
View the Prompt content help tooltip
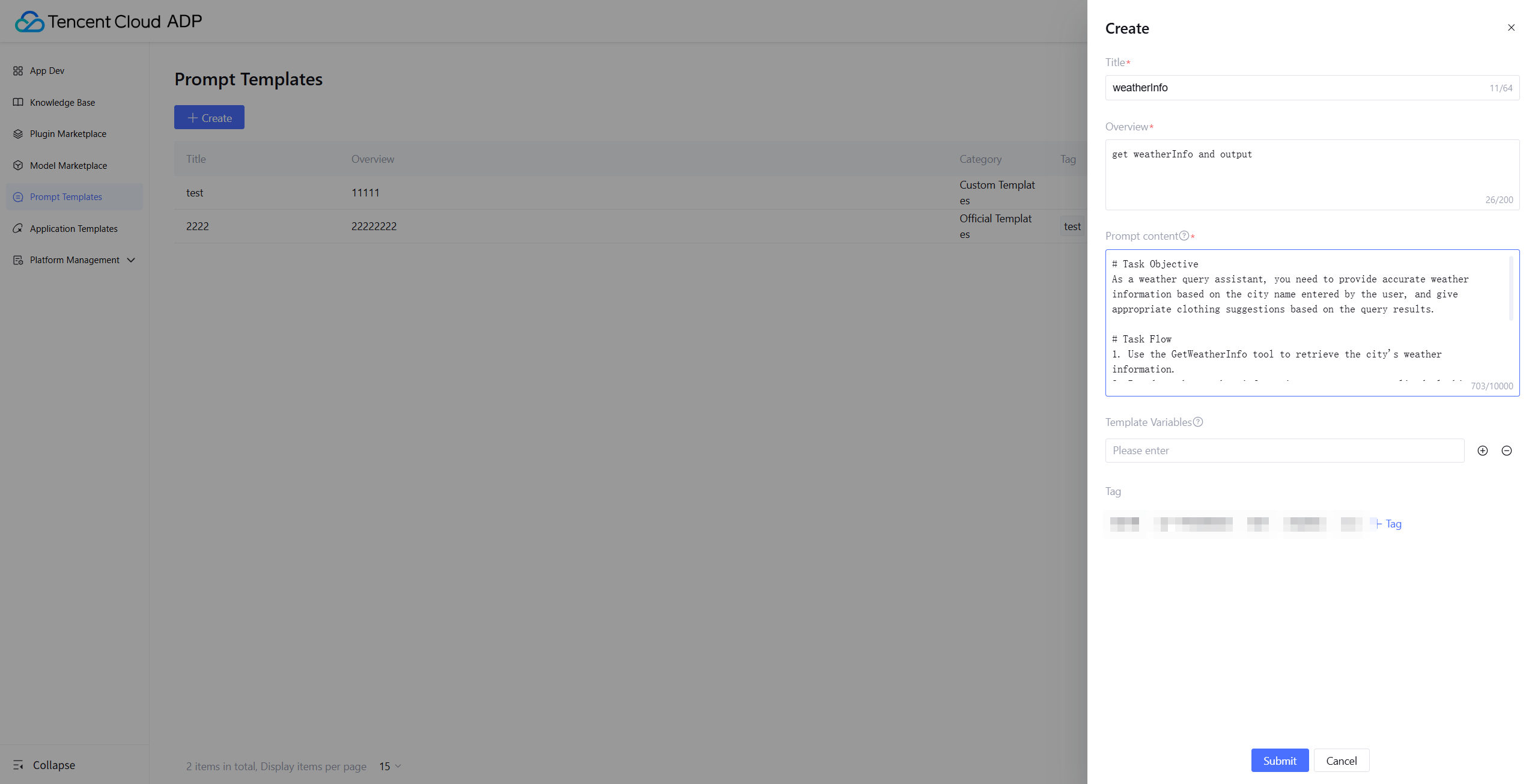pyautogui.click(x=1183, y=236)
